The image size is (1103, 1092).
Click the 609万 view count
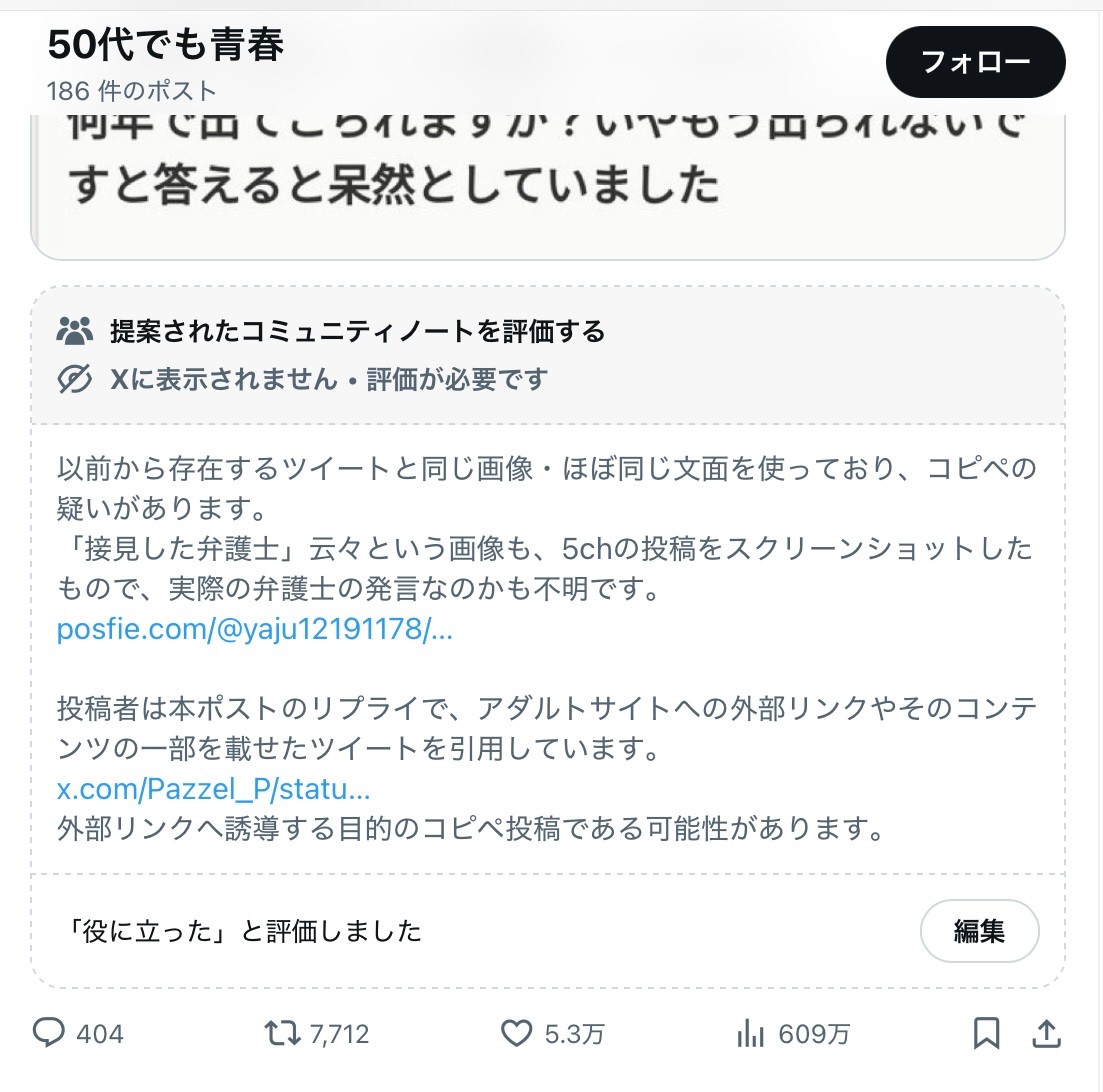813,1033
